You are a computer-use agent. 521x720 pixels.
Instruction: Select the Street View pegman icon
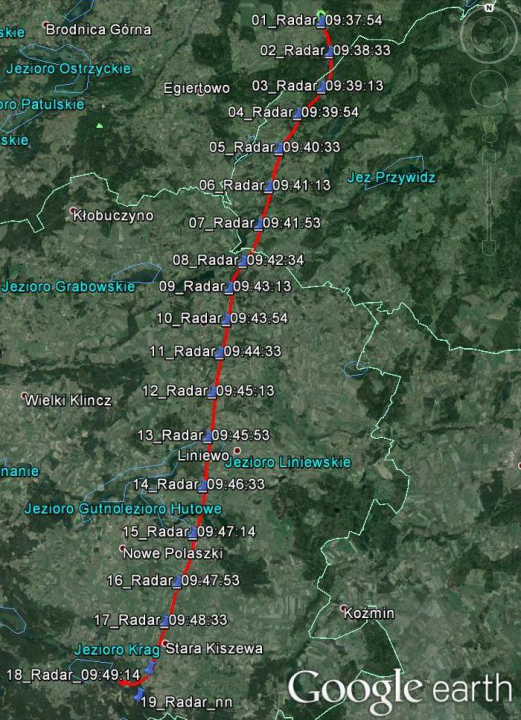(489, 129)
